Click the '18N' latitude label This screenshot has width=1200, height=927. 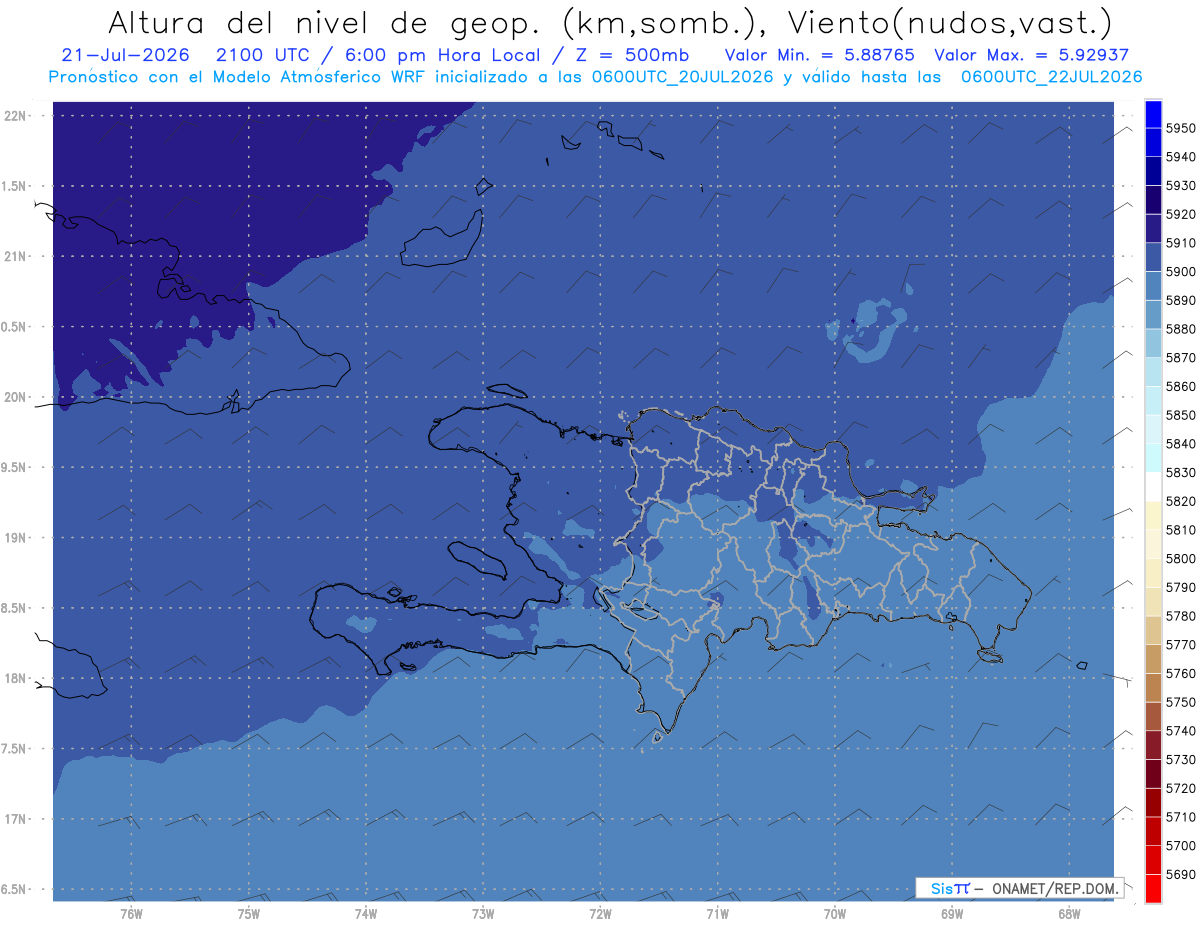click(x=15, y=678)
